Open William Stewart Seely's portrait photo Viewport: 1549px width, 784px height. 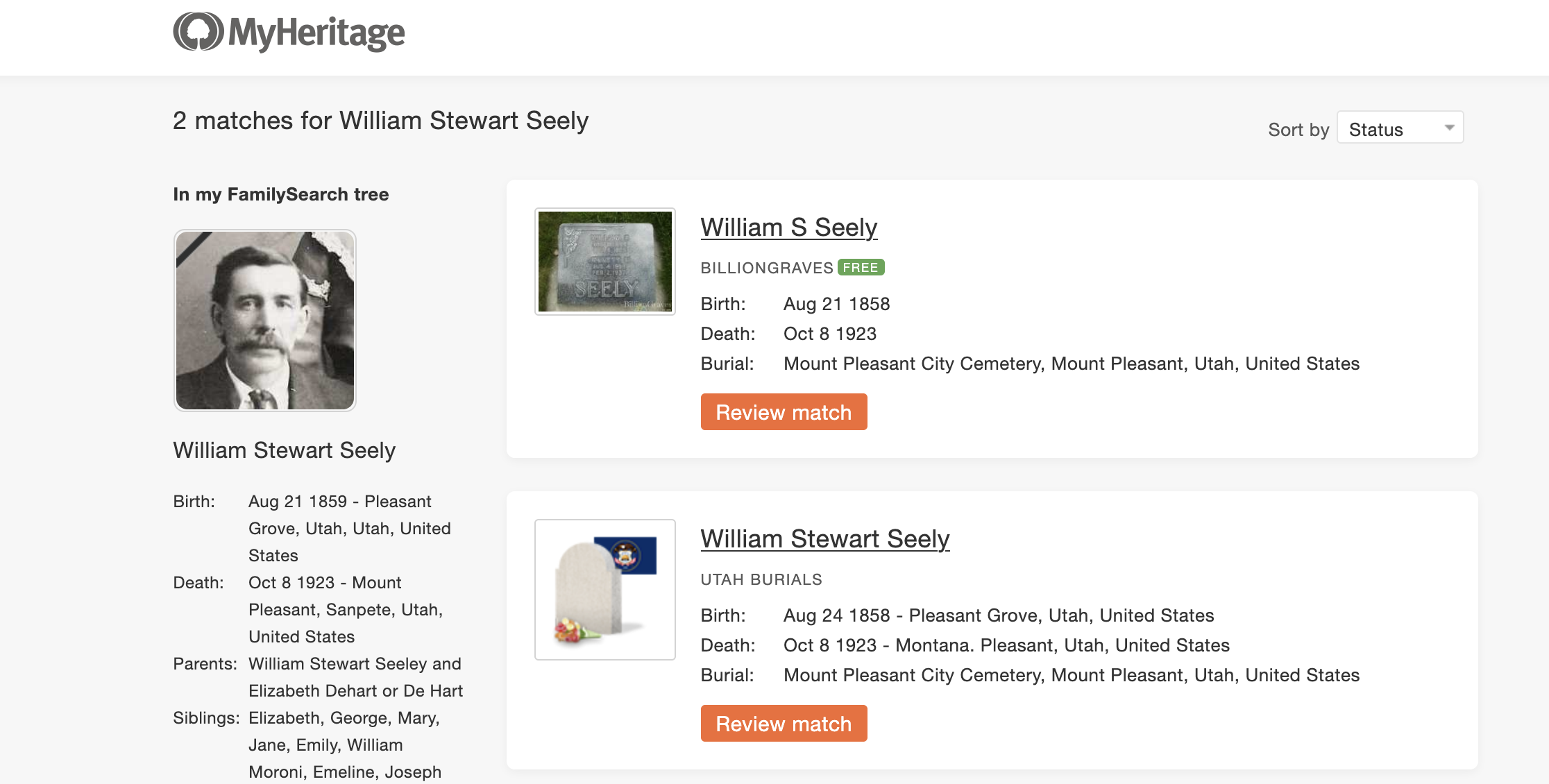tap(265, 321)
